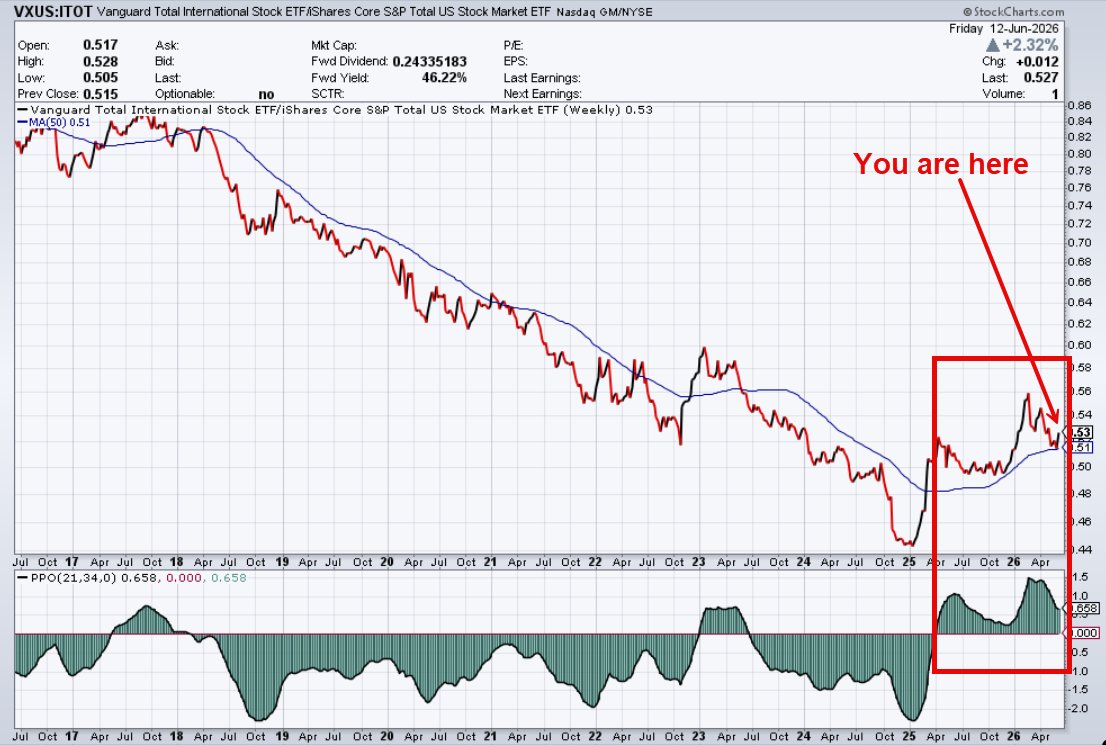Select the full Vanguard/iShares ETF name in header
Viewport: 1106px width, 745px height.
point(323,12)
